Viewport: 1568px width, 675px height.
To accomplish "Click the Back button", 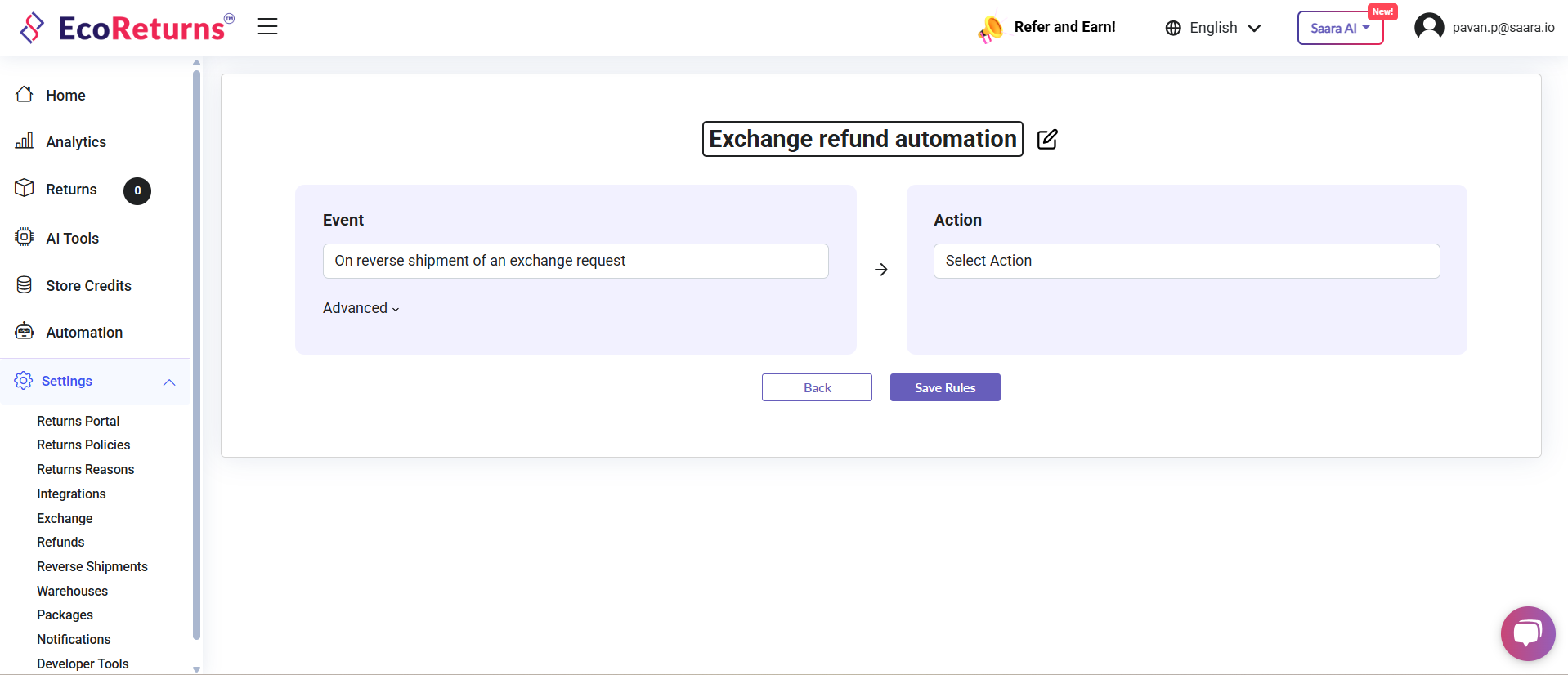I will 817,387.
